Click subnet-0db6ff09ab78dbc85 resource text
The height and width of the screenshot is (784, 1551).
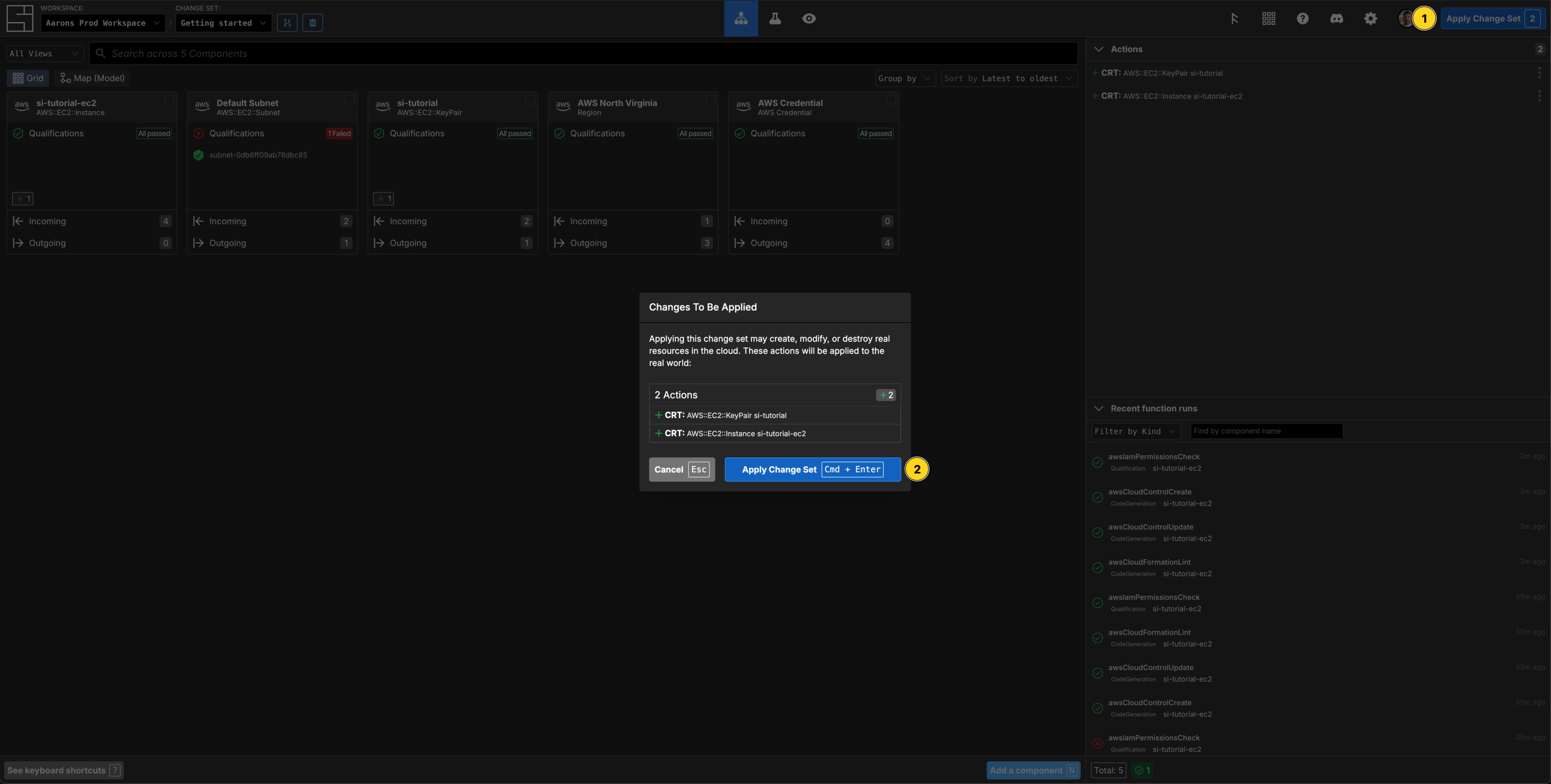258,155
